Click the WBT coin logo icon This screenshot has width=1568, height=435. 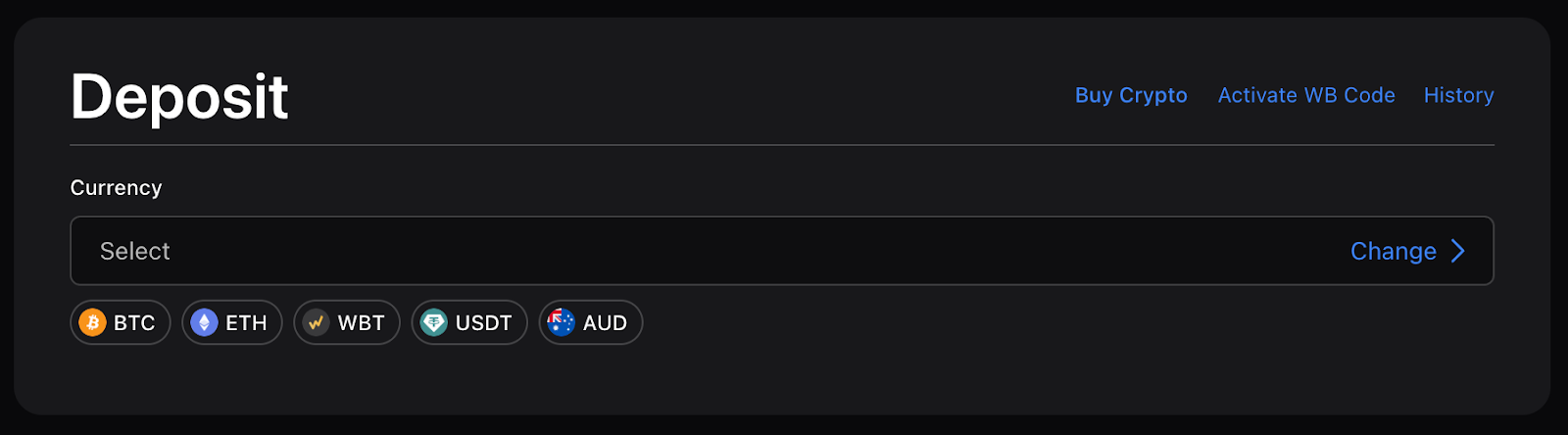tap(316, 322)
